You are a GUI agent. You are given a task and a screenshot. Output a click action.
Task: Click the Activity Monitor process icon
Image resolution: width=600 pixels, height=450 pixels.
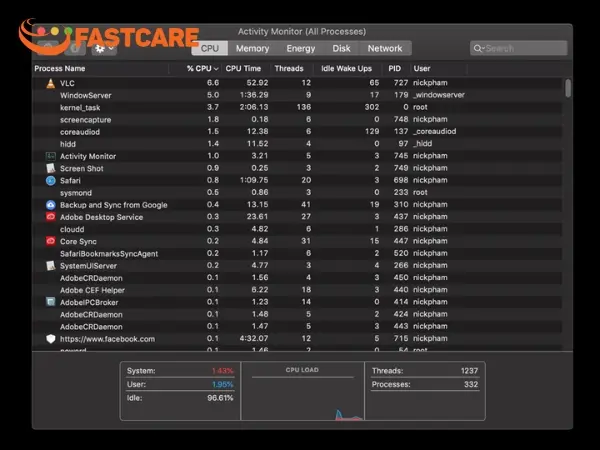click(x=51, y=156)
